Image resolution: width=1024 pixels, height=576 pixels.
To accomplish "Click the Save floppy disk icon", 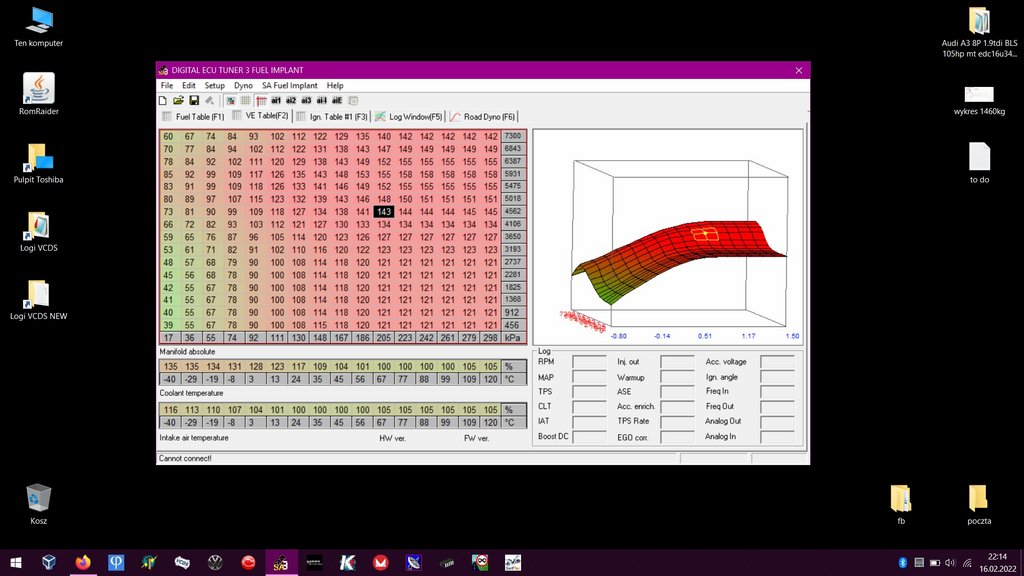I will tap(194, 101).
